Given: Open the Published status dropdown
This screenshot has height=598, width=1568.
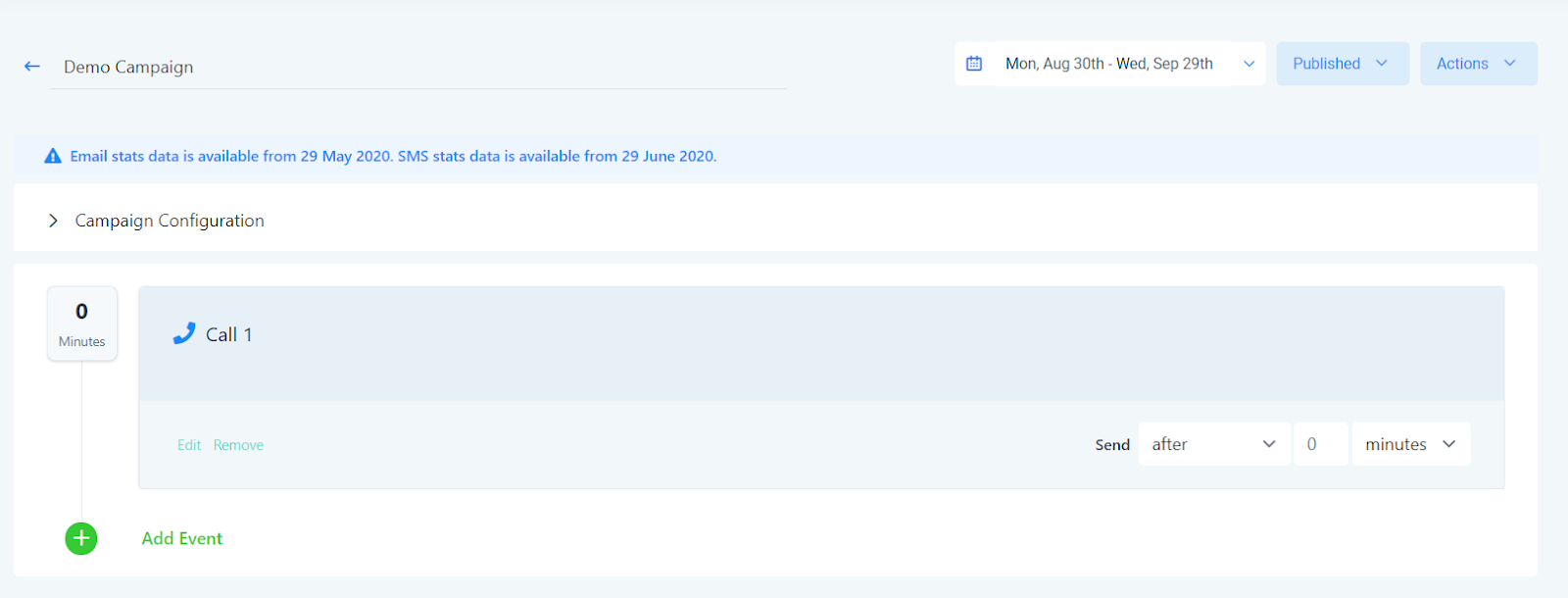Looking at the screenshot, I should coord(1343,64).
